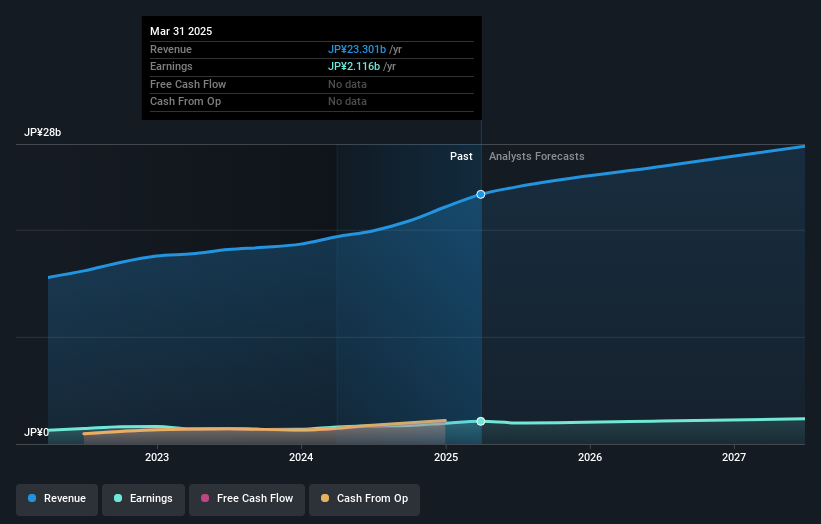
Task: Click the orange Cash From Op legend dot
Action: 325,498
